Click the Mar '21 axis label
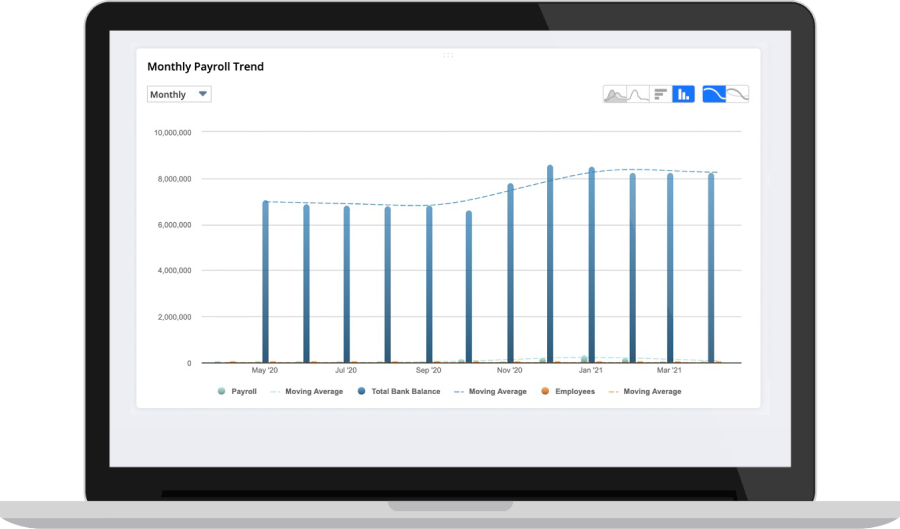This screenshot has width=900, height=529. point(669,370)
